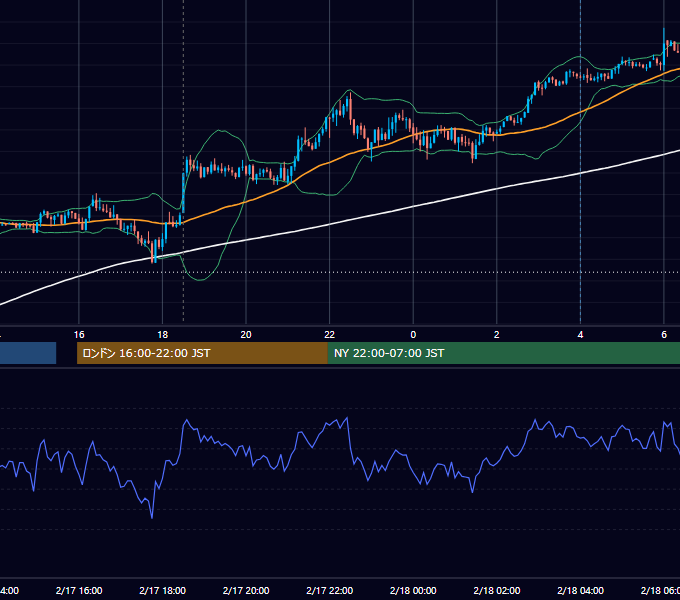Click the 2/18 00:00 date label

(x=413, y=590)
